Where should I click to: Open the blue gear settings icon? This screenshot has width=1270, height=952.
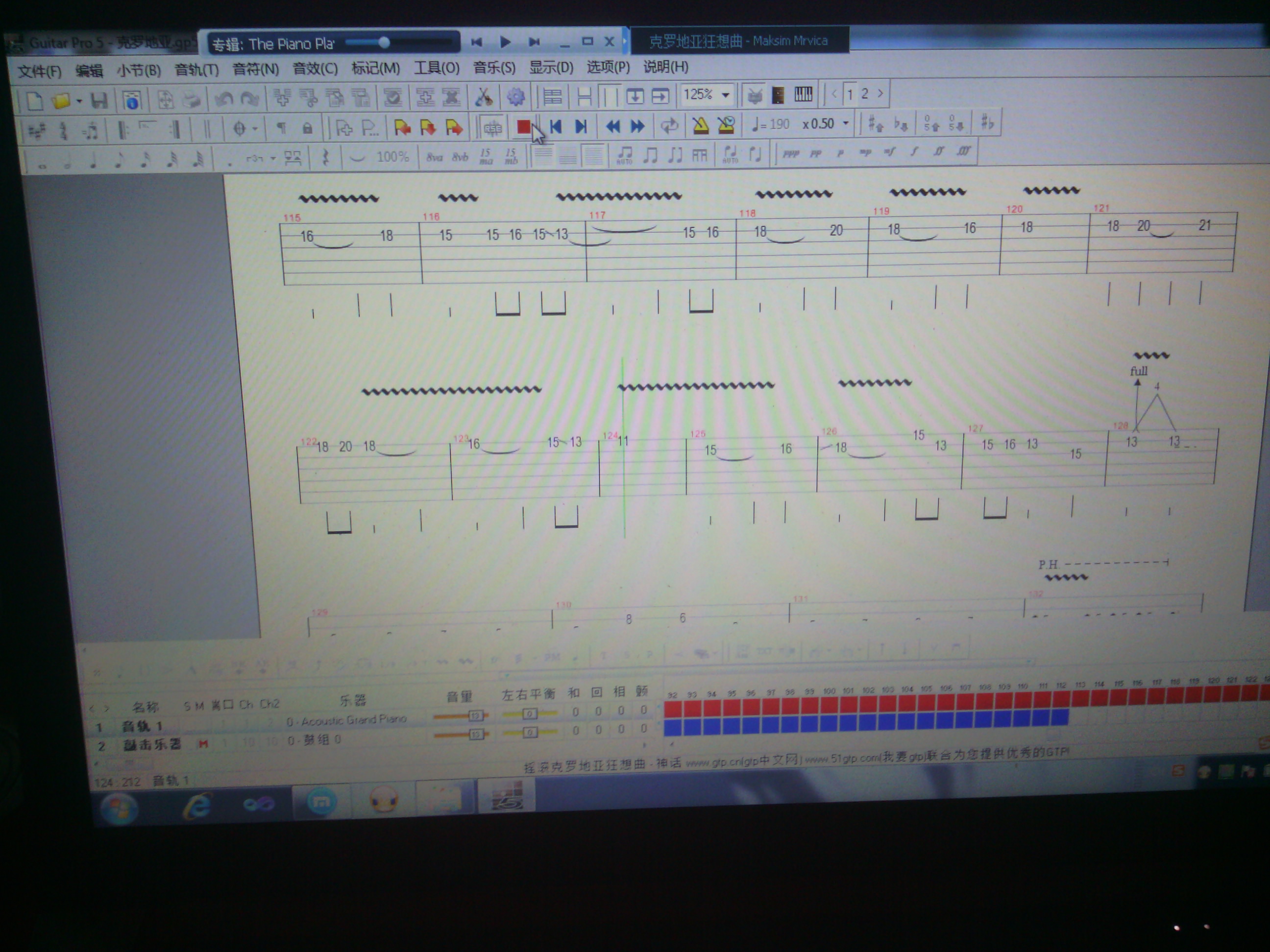tap(515, 96)
